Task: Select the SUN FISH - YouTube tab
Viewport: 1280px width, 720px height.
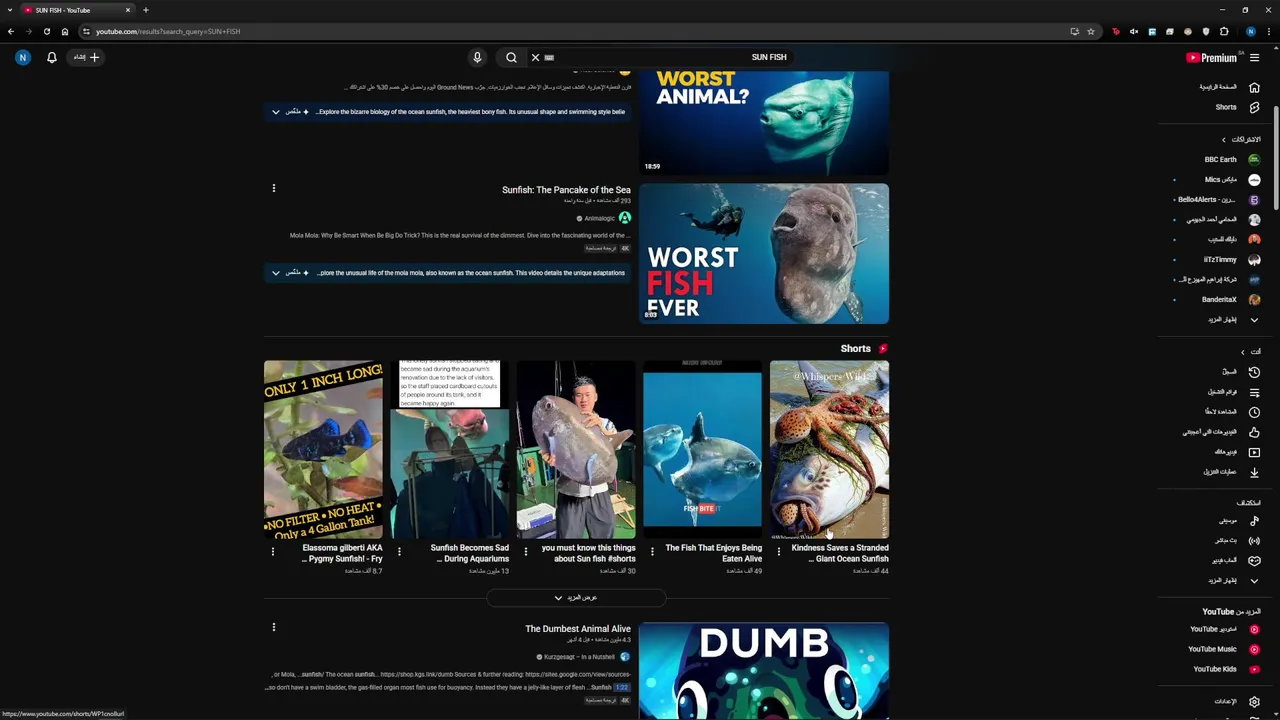Action: point(78,10)
